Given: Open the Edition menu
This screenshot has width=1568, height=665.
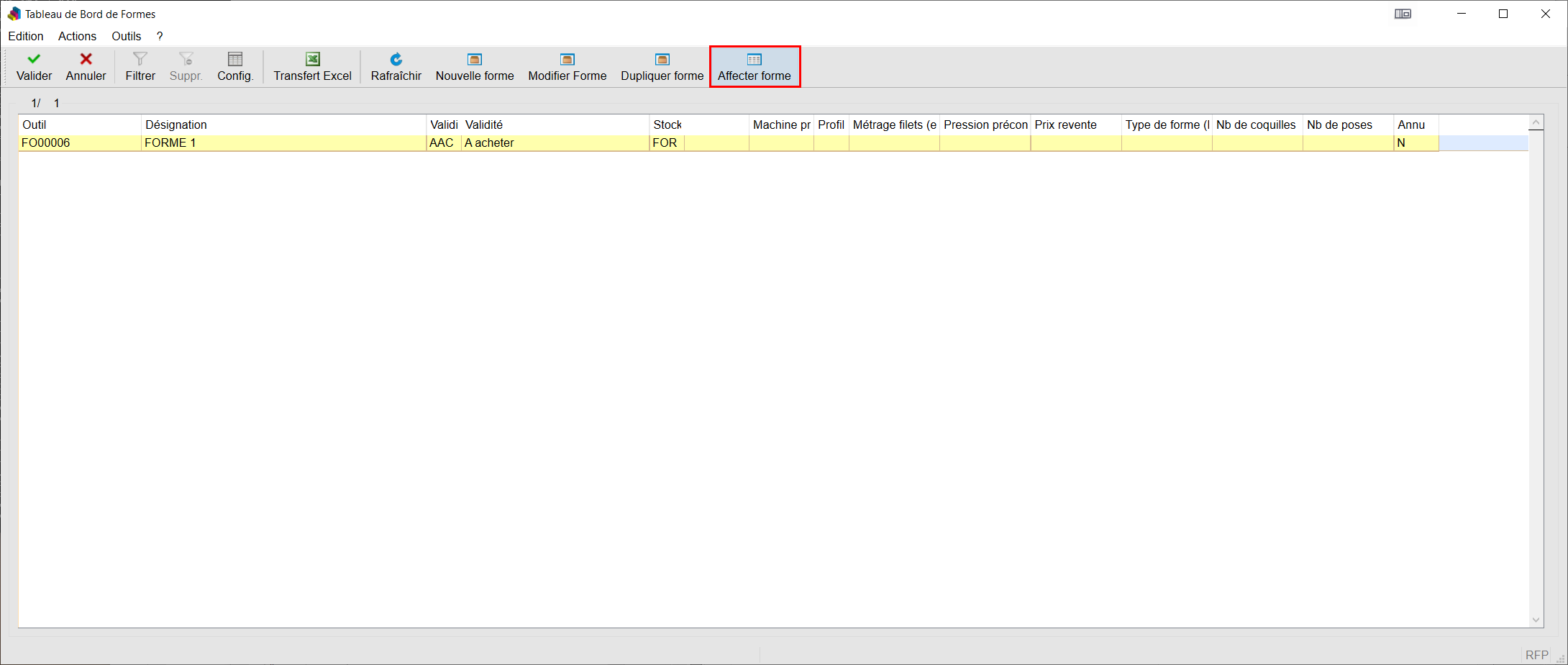Looking at the screenshot, I should (x=26, y=36).
